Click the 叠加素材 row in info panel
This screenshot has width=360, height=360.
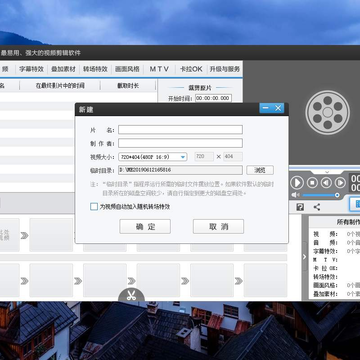click(x=336, y=294)
